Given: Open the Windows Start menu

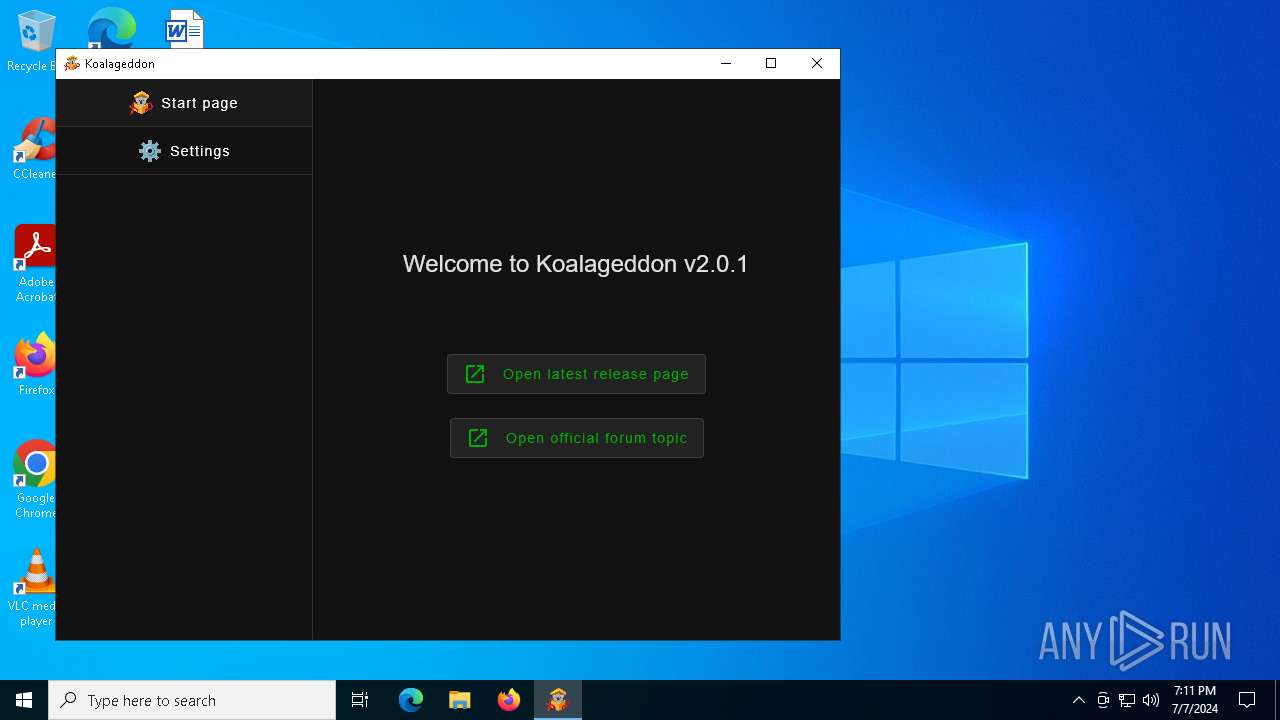Looking at the screenshot, I should coord(24,700).
